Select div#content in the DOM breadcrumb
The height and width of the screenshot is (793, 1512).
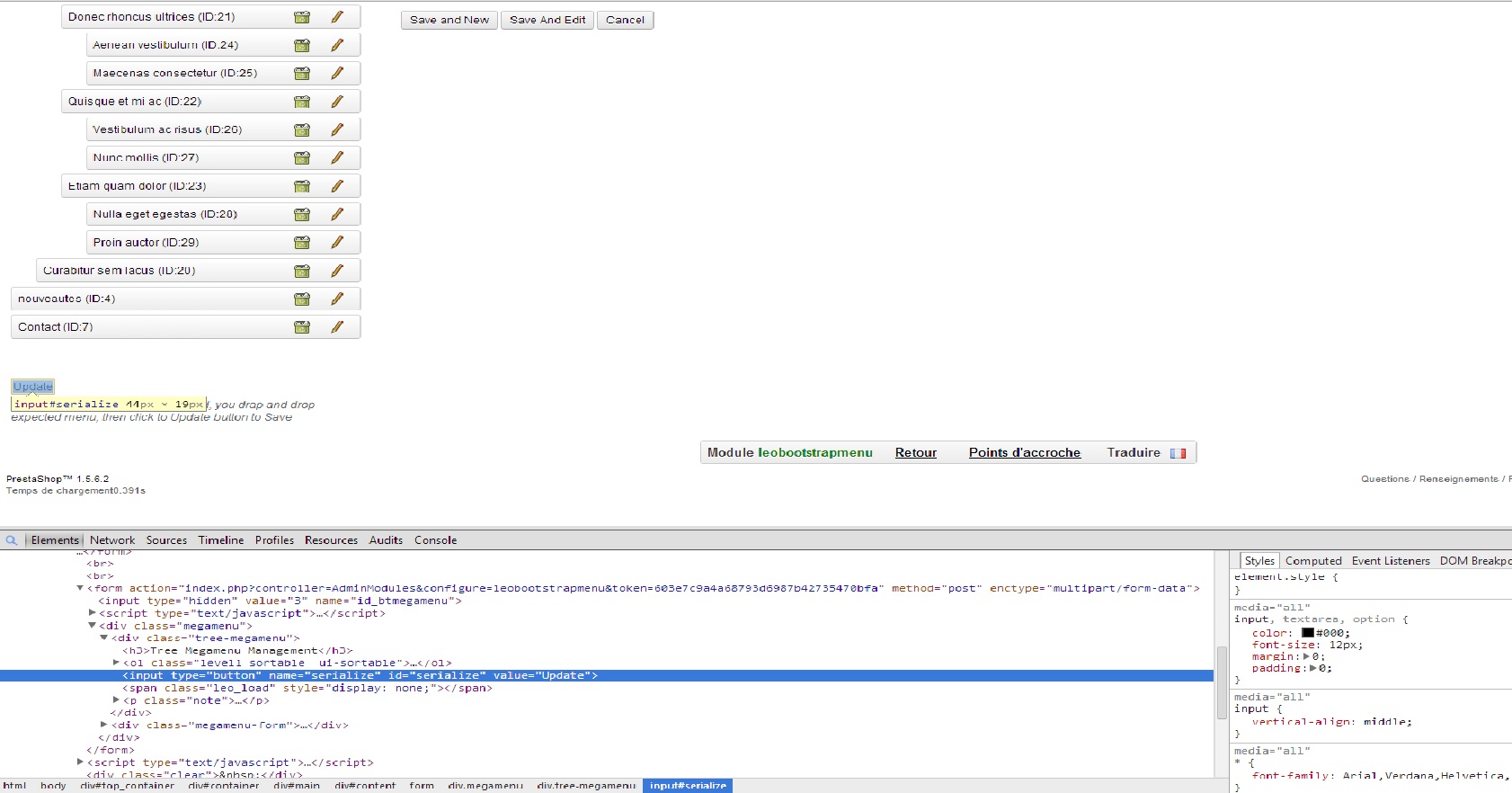coord(365,786)
